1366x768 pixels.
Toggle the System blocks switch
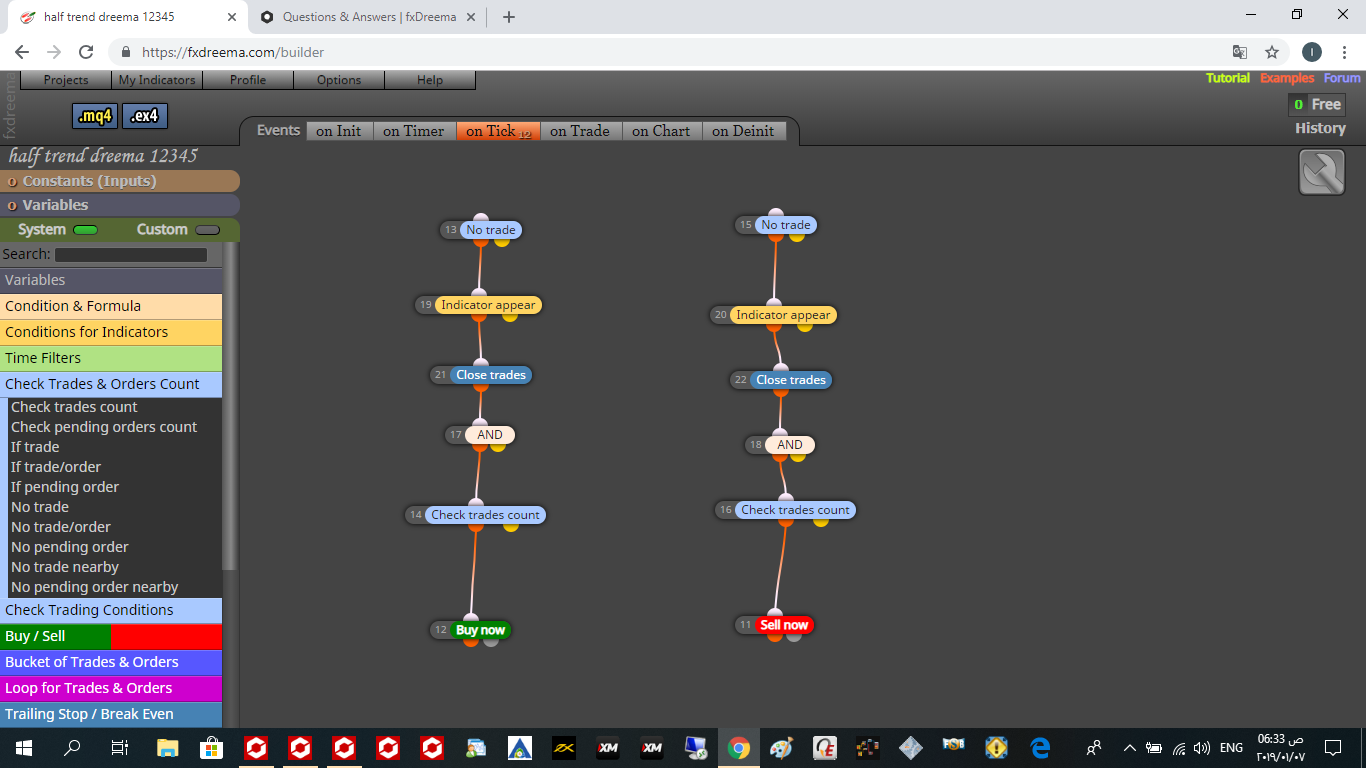tap(86, 230)
